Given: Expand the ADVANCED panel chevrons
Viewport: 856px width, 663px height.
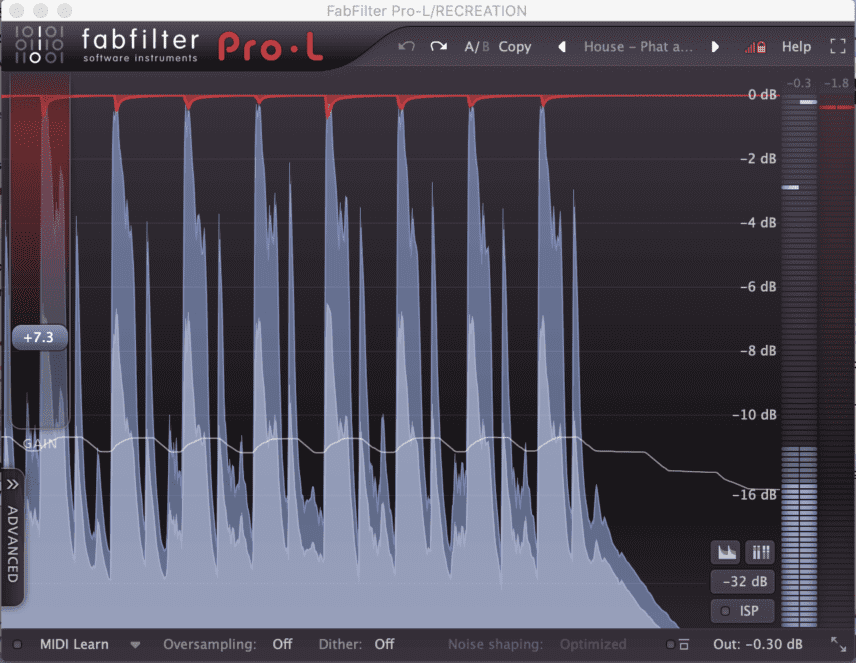Looking at the screenshot, I should click(12, 484).
